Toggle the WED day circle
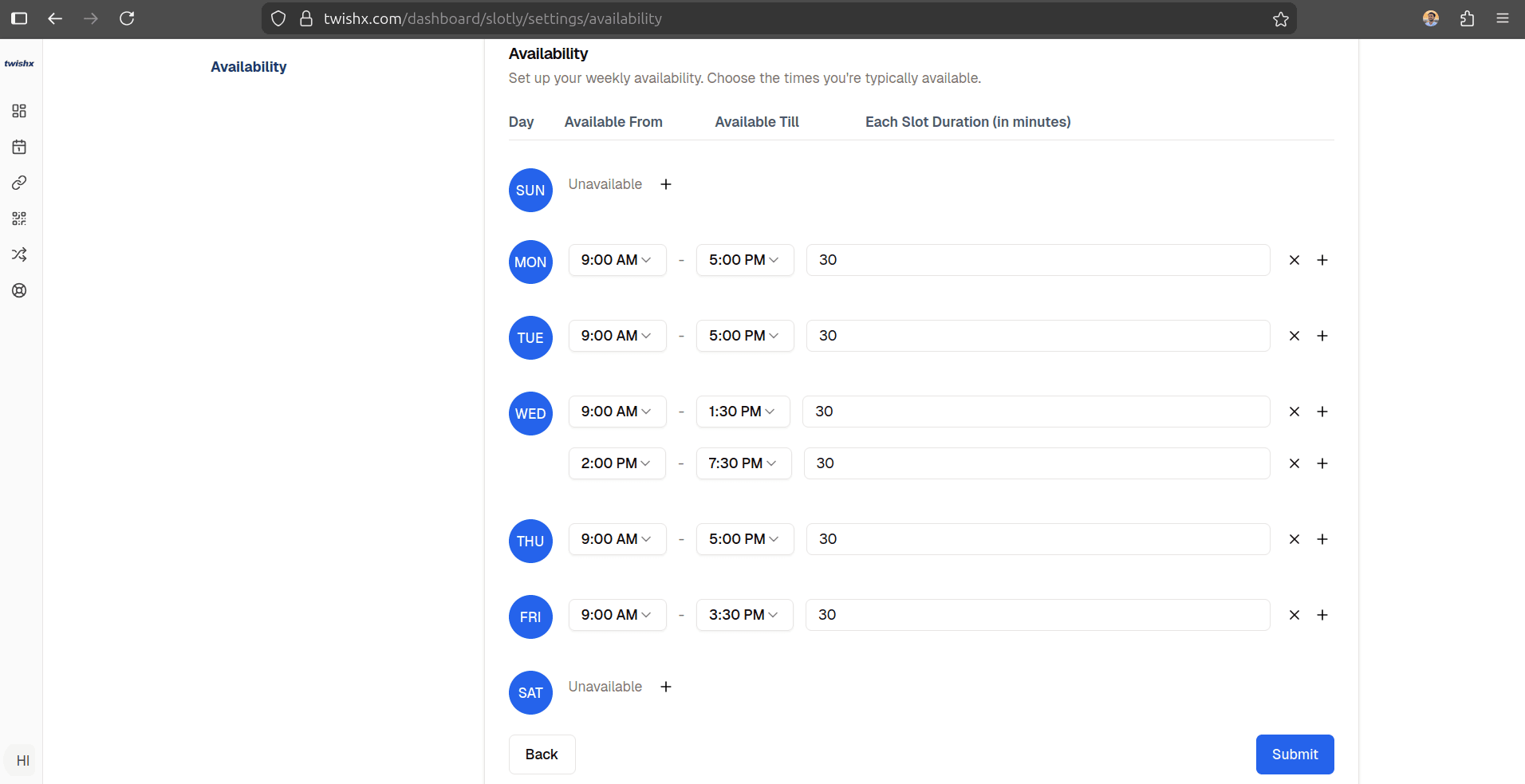 click(x=530, y=413)
